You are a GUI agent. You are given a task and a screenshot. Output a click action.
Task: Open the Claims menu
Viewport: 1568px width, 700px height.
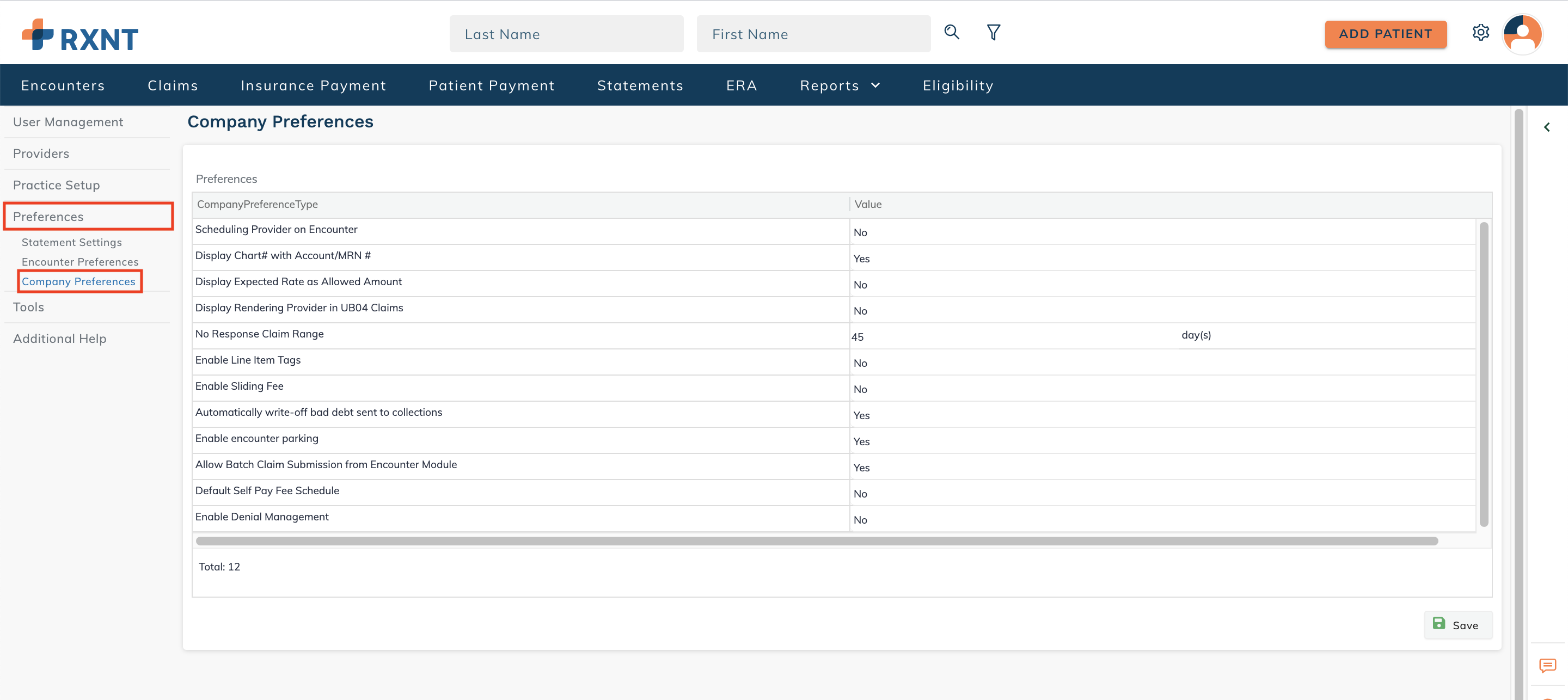tap(173, 85)
